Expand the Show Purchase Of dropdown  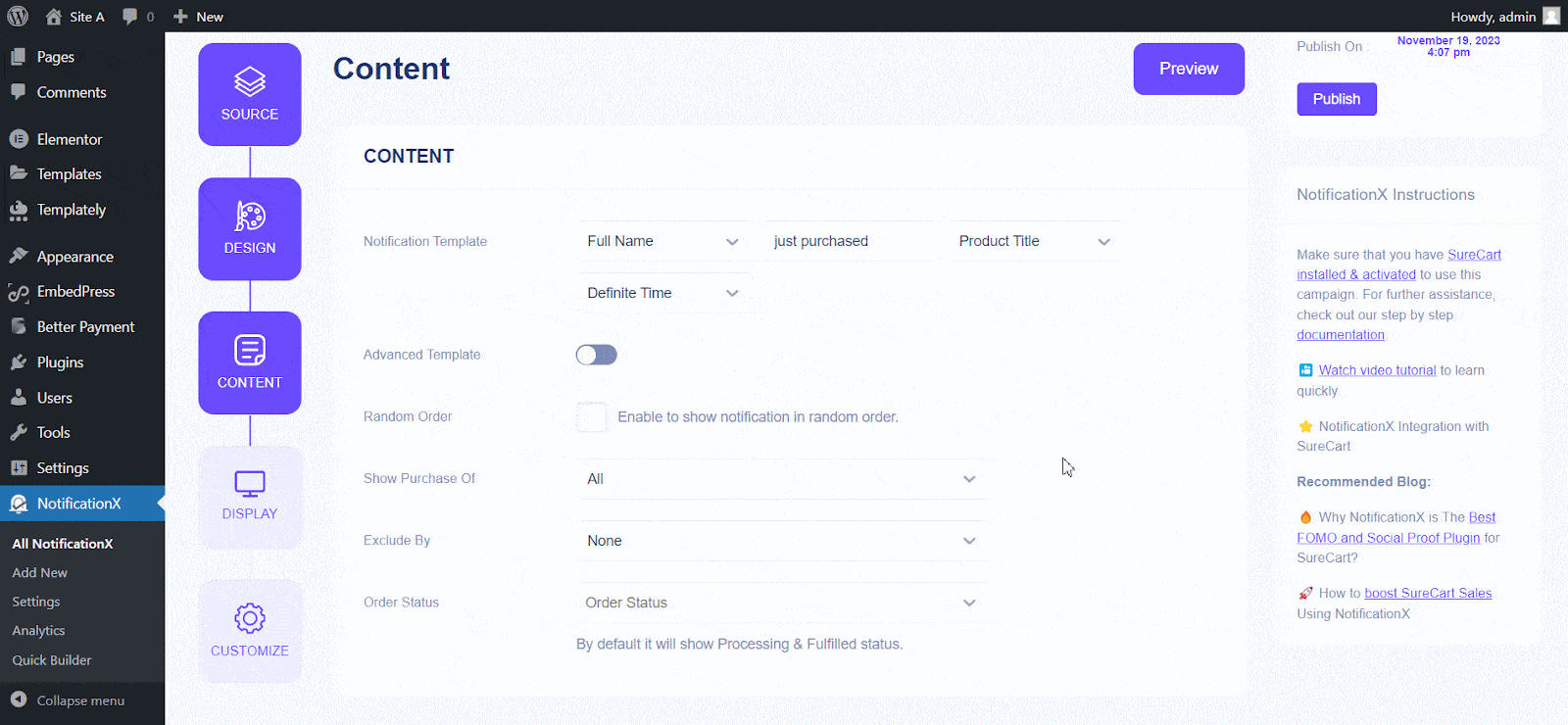(x=780, y=479)
